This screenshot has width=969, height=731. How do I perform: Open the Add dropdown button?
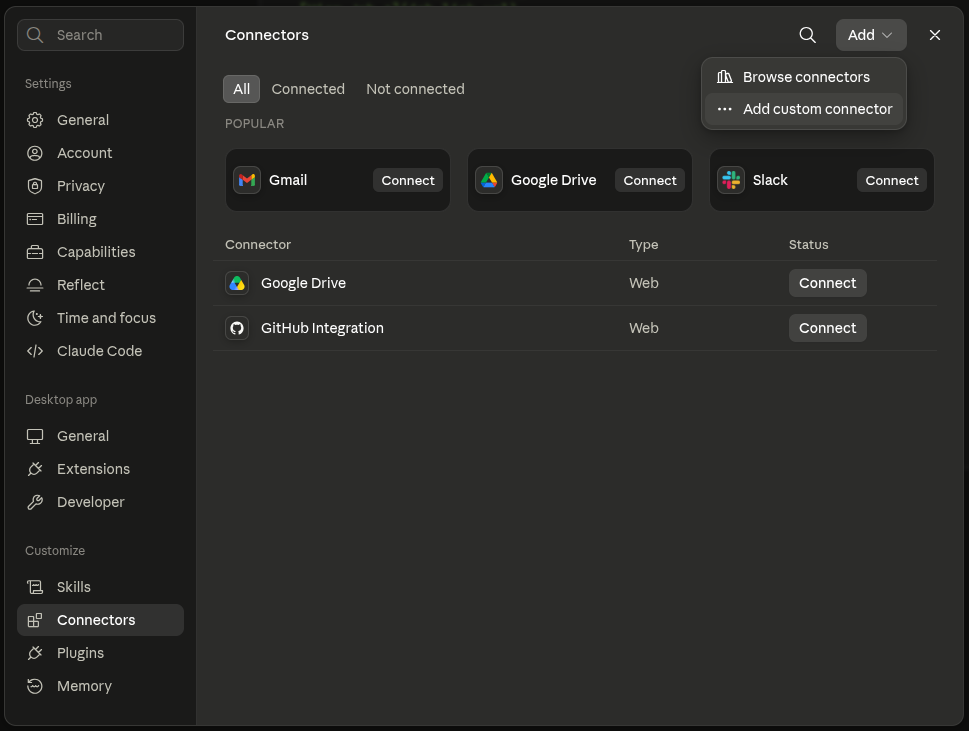point(871,35)
